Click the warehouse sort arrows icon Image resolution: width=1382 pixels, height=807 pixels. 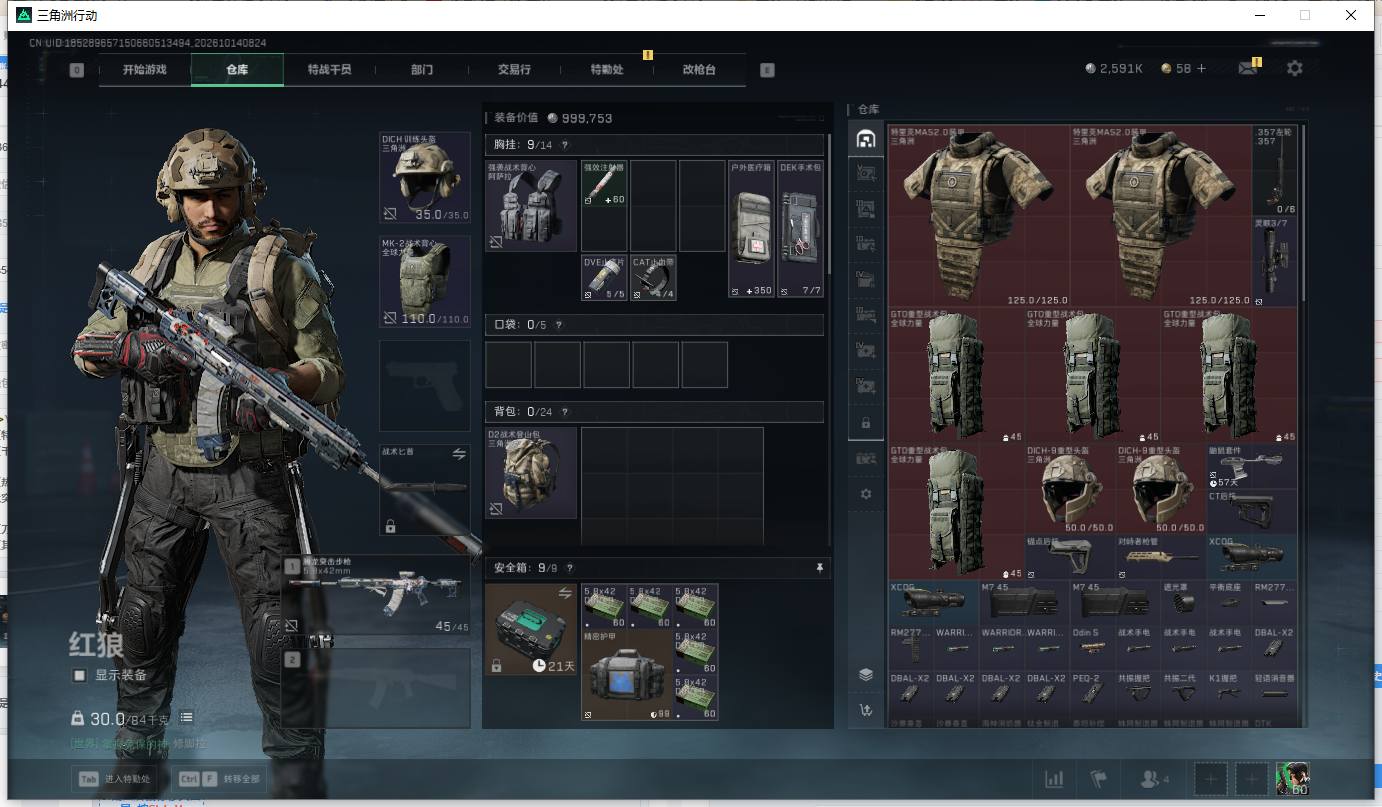pos(866,710)
